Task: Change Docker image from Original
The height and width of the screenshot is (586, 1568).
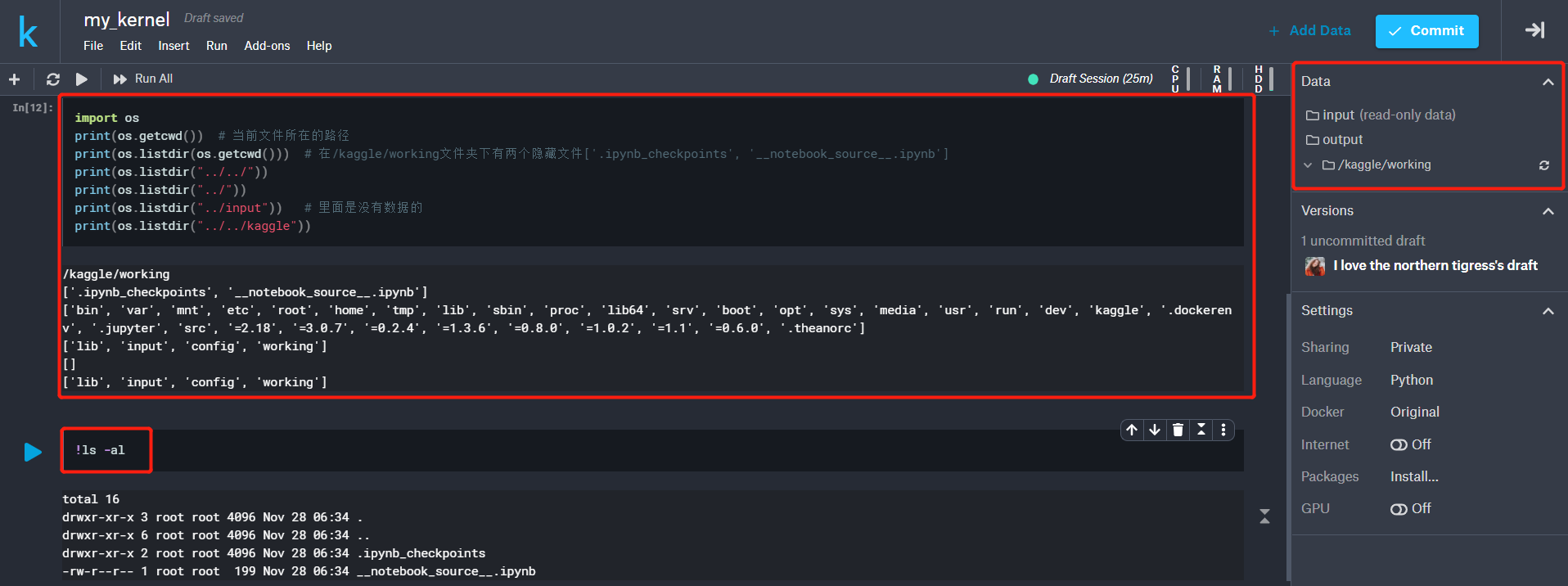Action: coord(1414,412)
